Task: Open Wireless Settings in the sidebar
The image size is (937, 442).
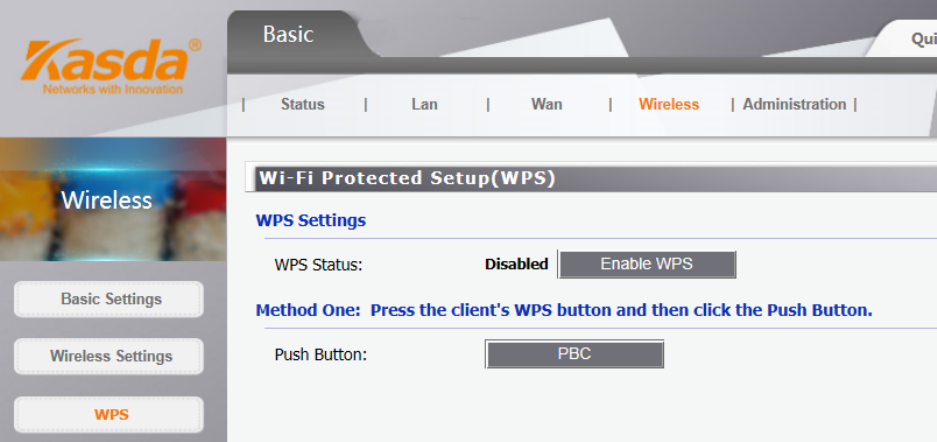Action: click(x=110, y=356)
